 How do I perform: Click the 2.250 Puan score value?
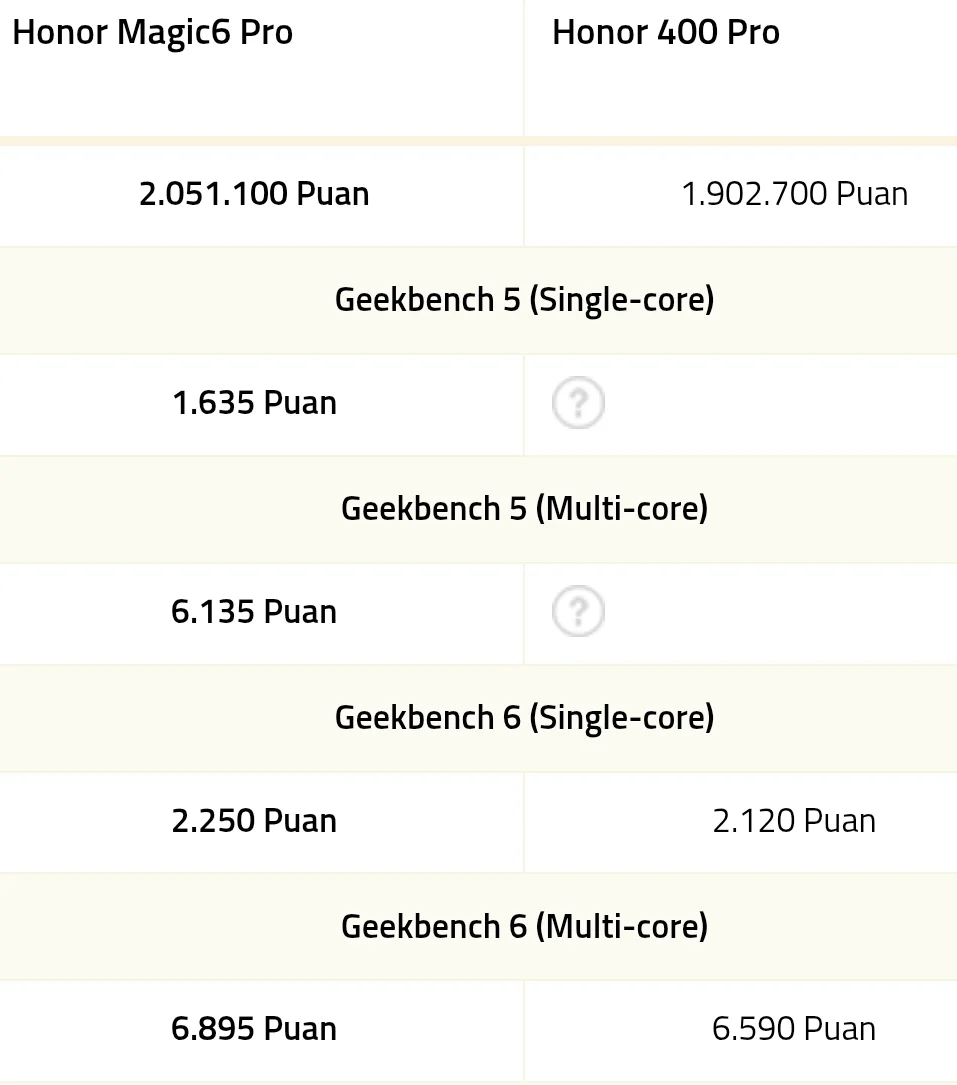[x=254, y=821]
